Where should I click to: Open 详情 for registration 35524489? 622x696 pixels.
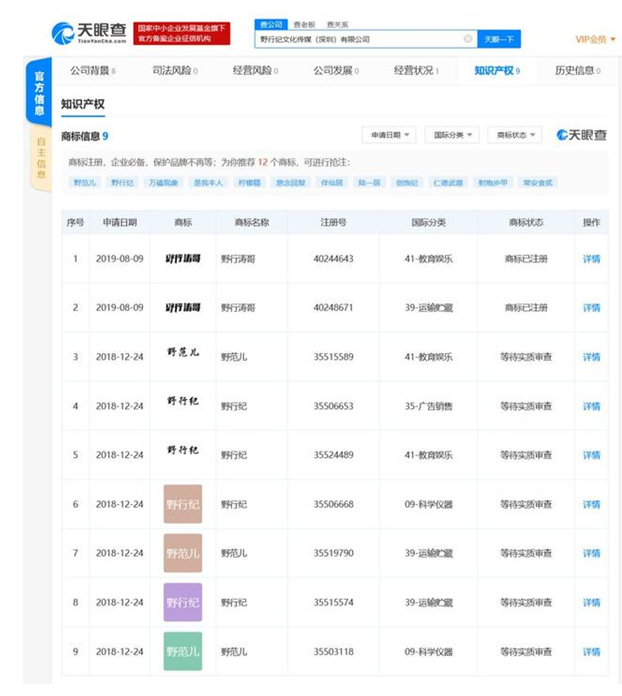click(x=591, y=455)
